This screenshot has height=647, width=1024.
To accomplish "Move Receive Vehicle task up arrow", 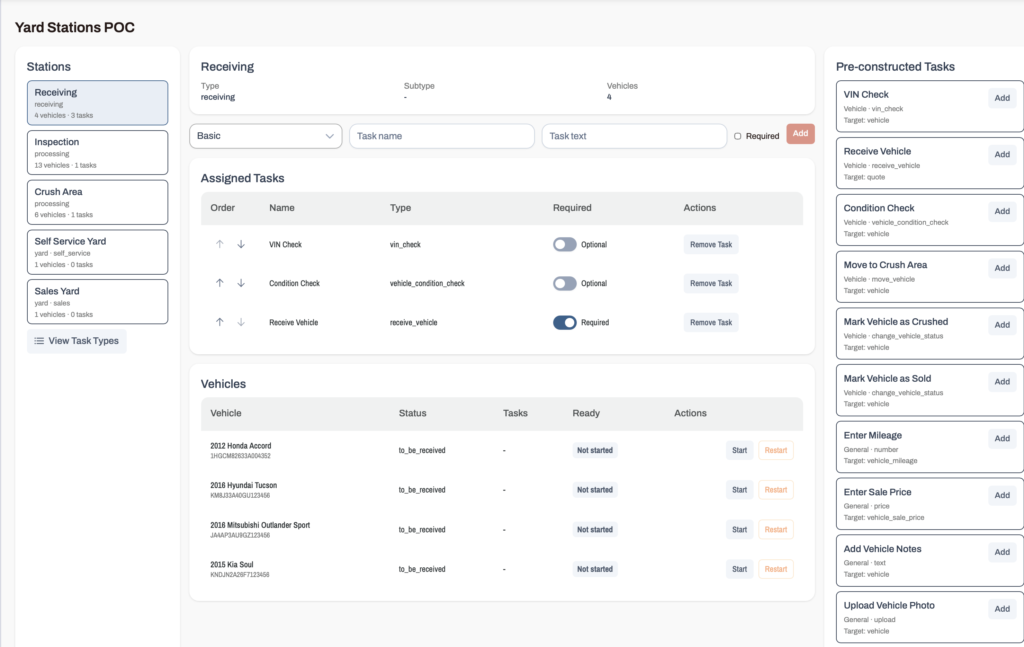I will pyautogui.click(x=219, y=323).
